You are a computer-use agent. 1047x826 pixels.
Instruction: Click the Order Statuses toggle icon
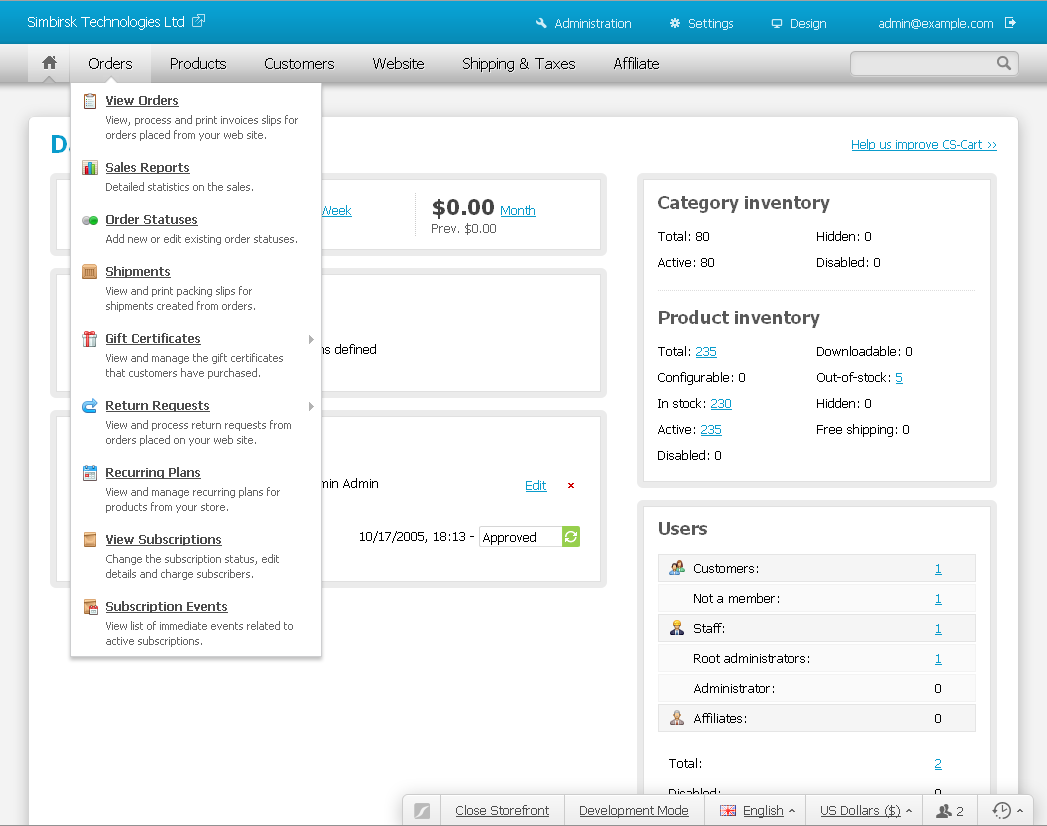click(89, 220)
